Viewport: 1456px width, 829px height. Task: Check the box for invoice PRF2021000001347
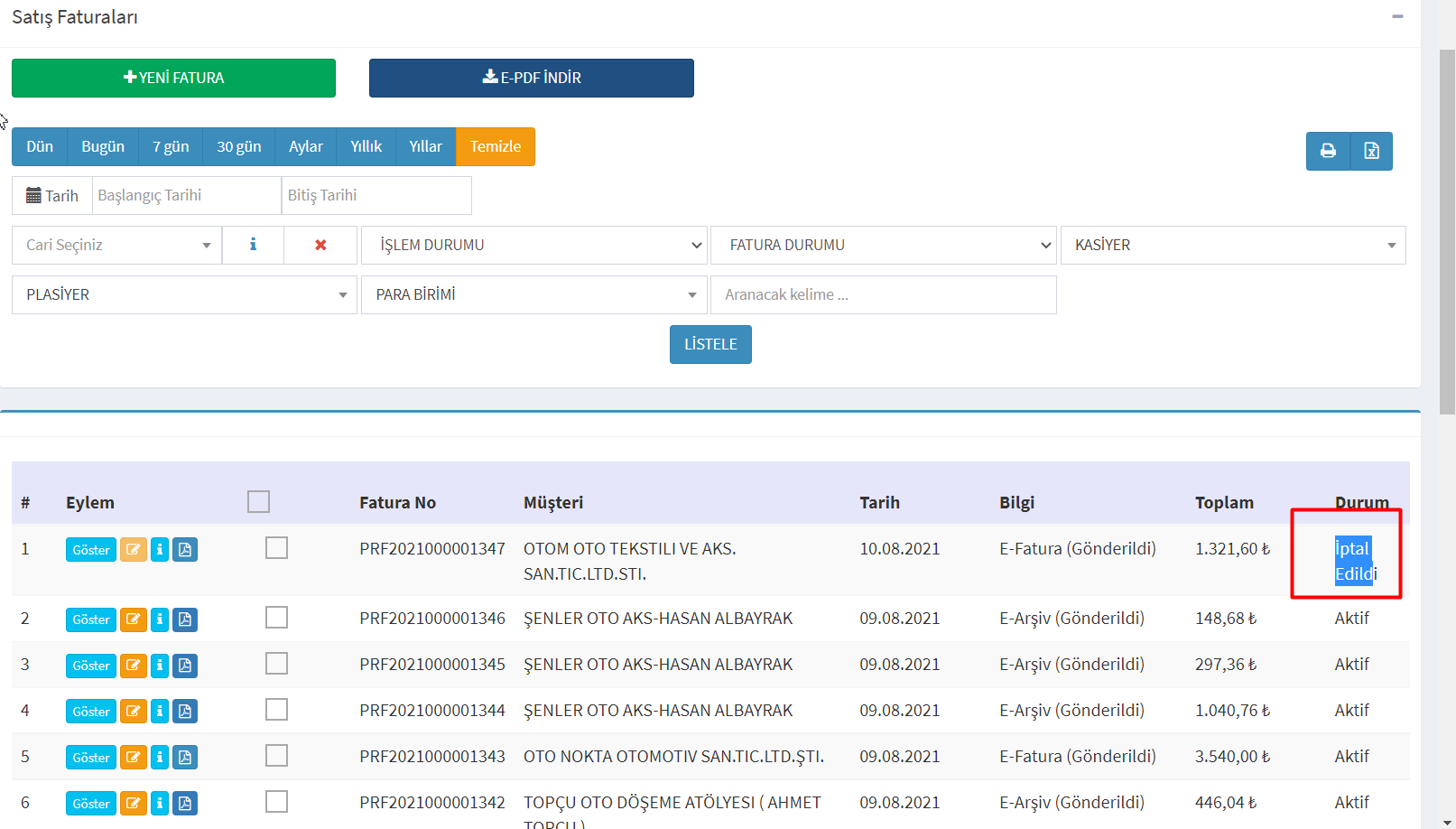(x=276, y=548)
